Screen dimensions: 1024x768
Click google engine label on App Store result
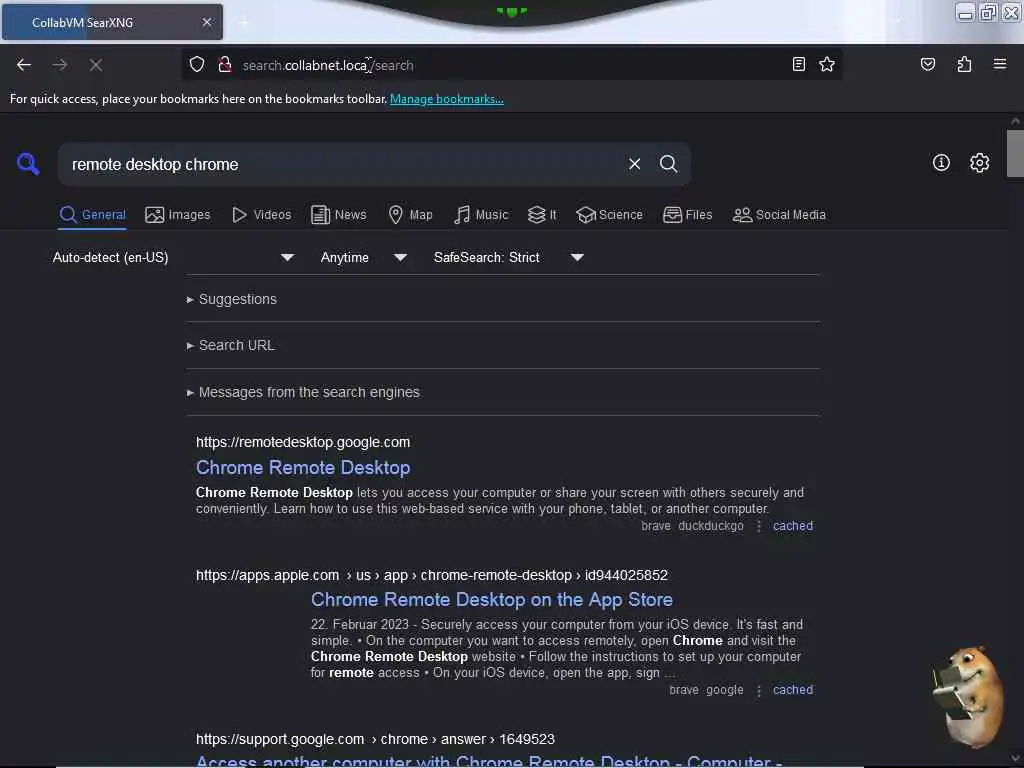click(724, 690)
